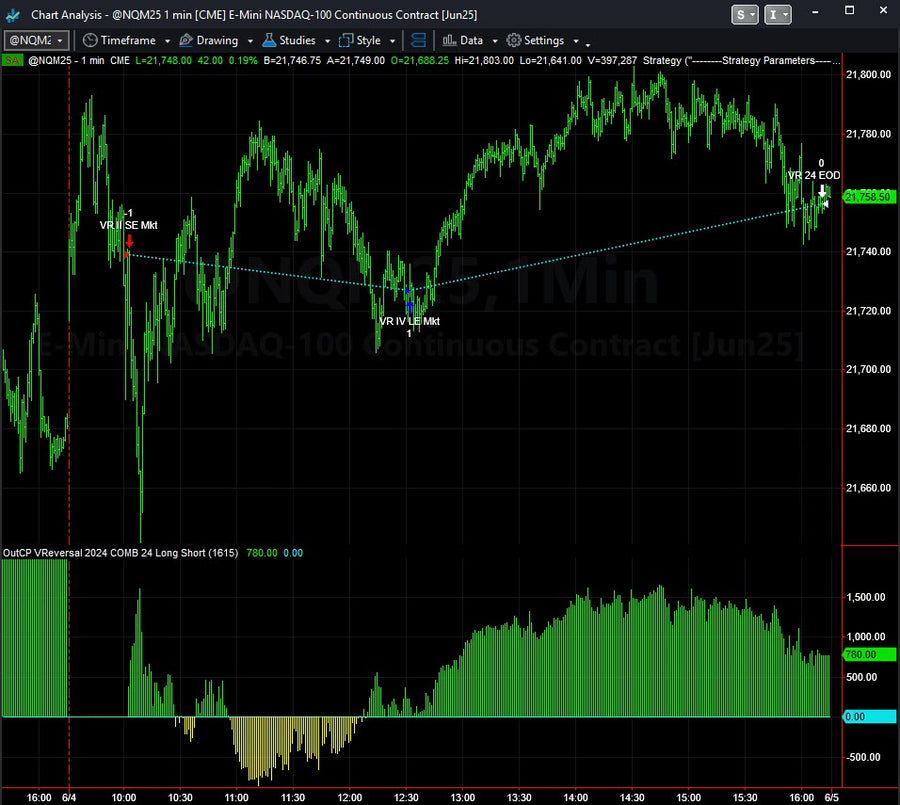Click the Lo=21,641.00 low value
Screen dimensions: 900x805
(550, 60)
